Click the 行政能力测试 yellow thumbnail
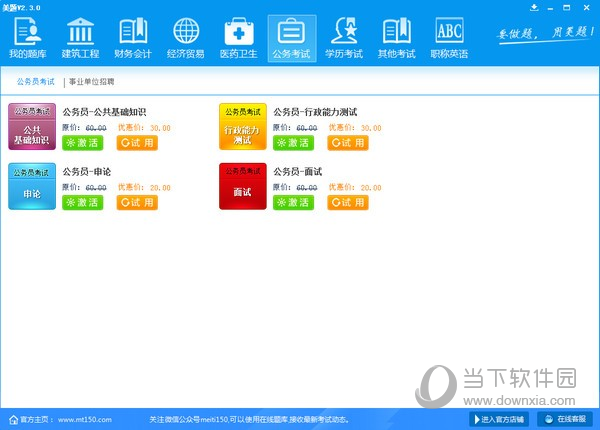The width and height of the screenshot is (600, 430). (x=243, y=127)
